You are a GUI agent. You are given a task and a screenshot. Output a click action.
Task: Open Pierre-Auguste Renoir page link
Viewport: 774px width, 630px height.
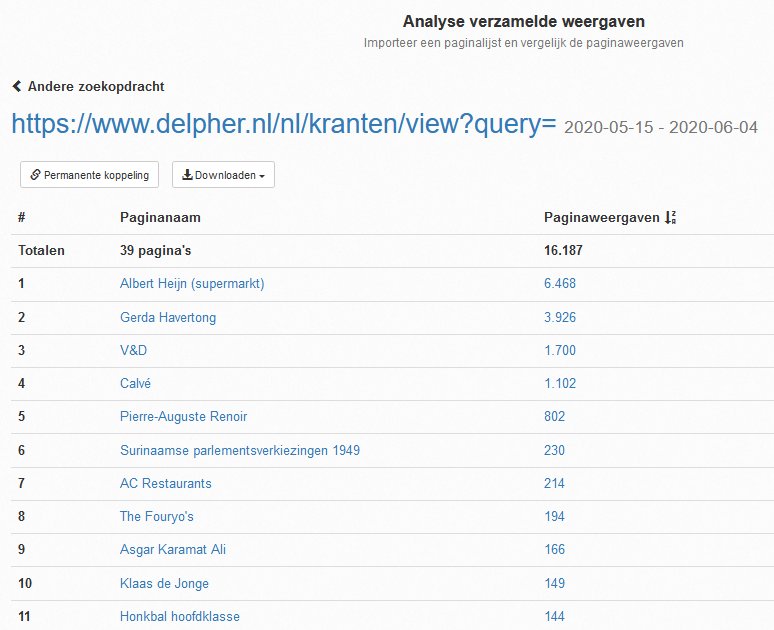(x=183, y=417)
